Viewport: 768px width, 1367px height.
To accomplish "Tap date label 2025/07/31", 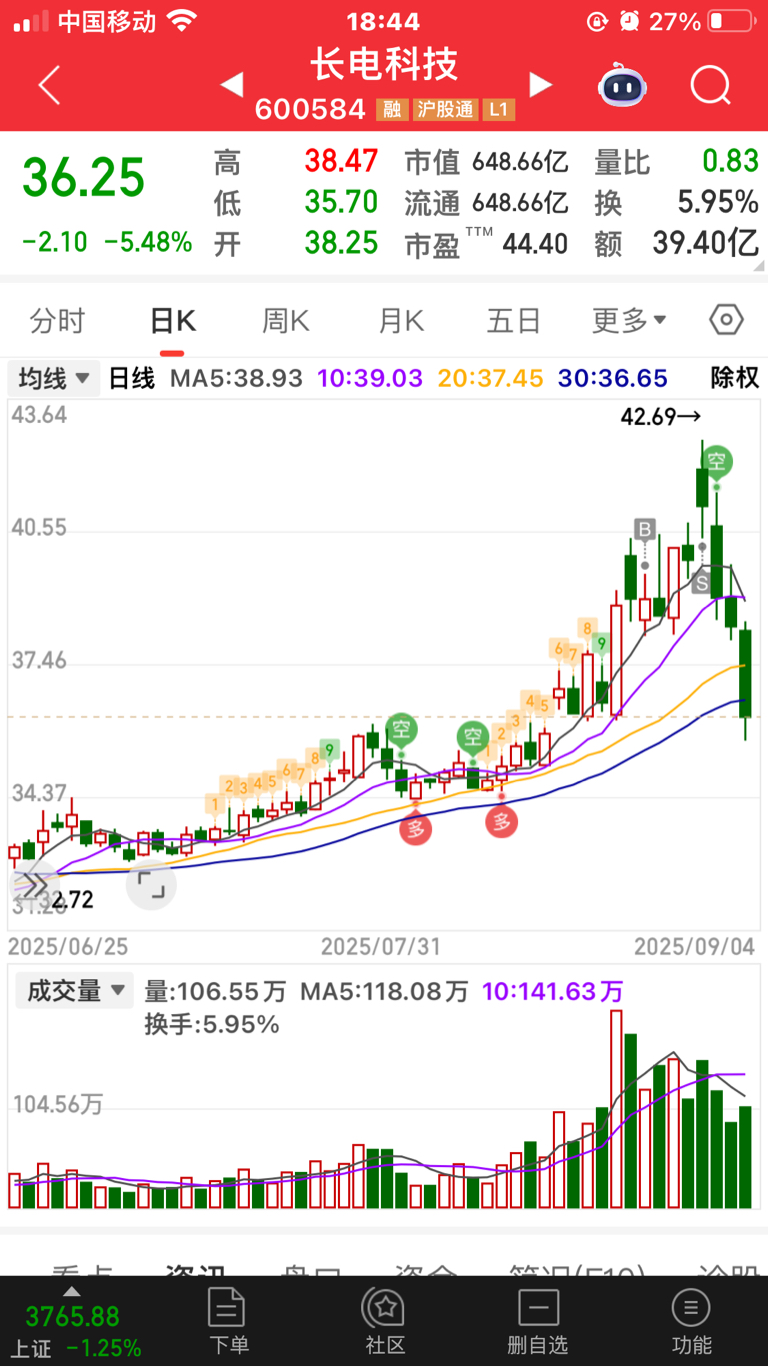I will point(381,945).
